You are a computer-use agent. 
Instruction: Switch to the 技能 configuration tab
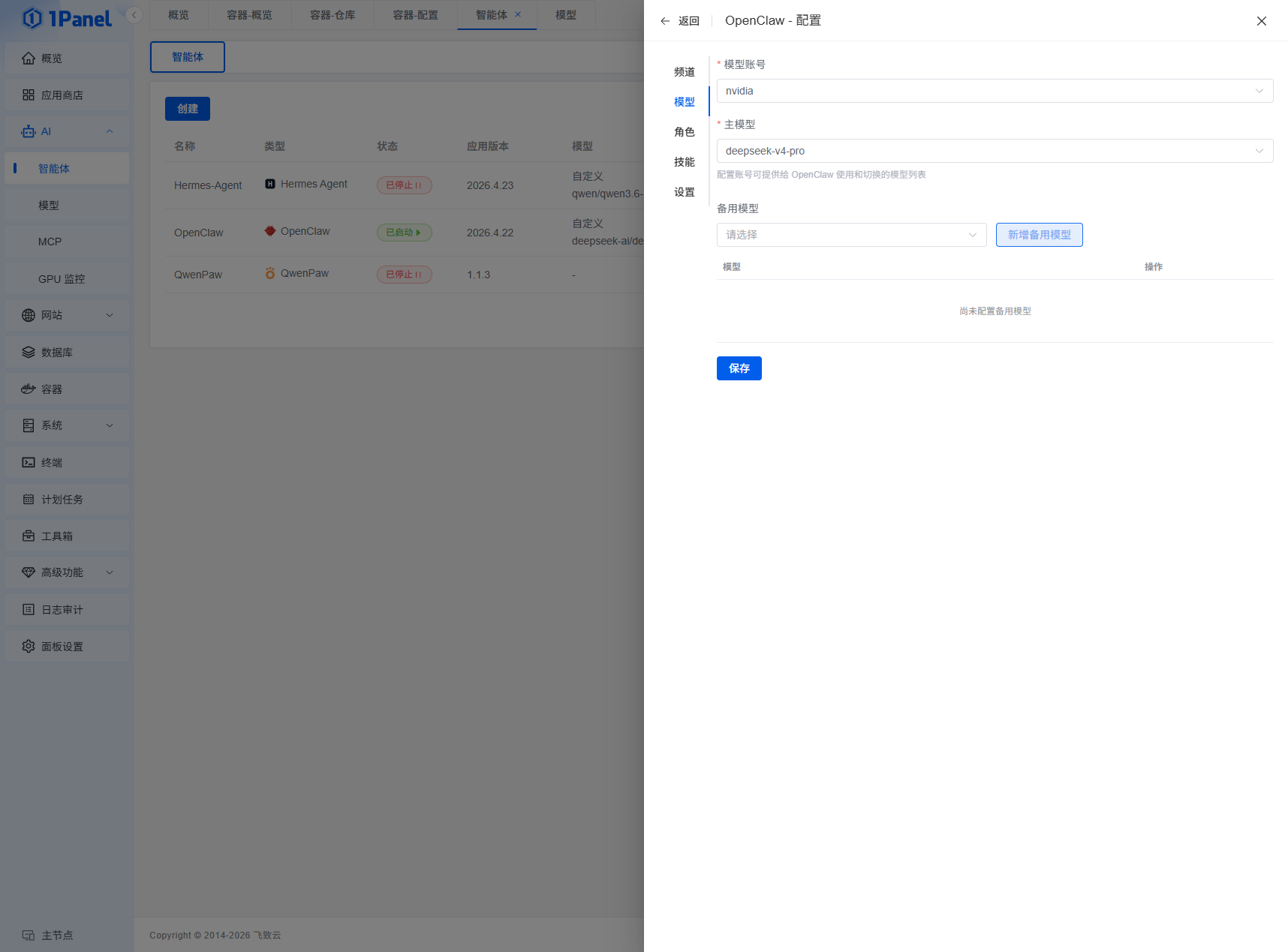point(684,162)
